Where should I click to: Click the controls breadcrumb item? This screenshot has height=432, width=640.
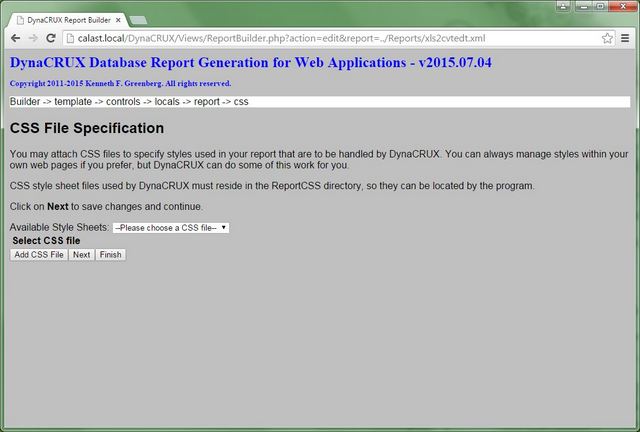coord(123,102)
